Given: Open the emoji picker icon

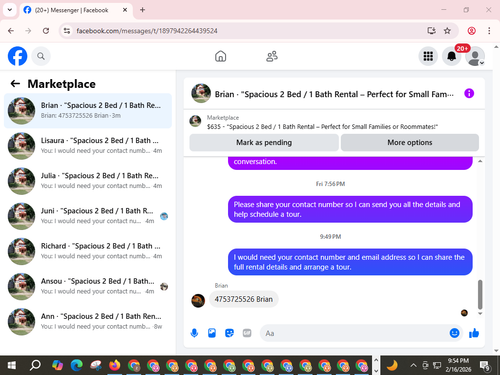Looking at the screenshot, I should [454, 333].
